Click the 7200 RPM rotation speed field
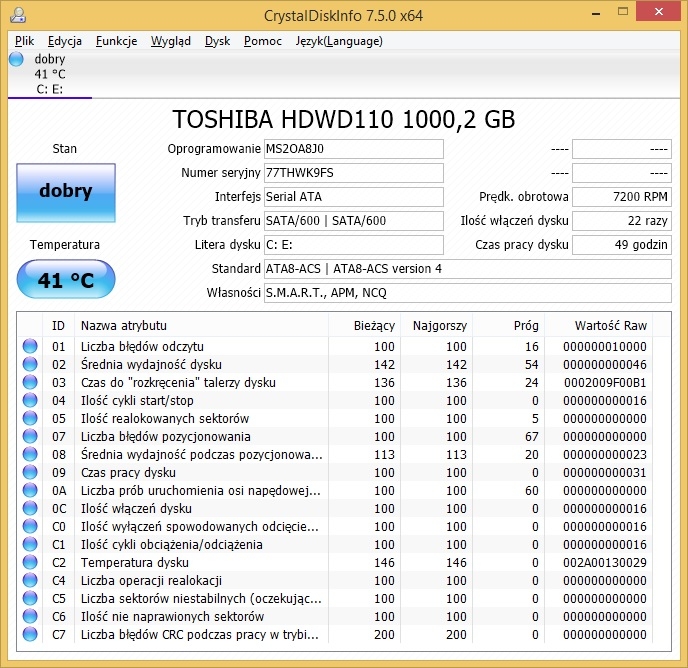 click(x=622, y=197)
